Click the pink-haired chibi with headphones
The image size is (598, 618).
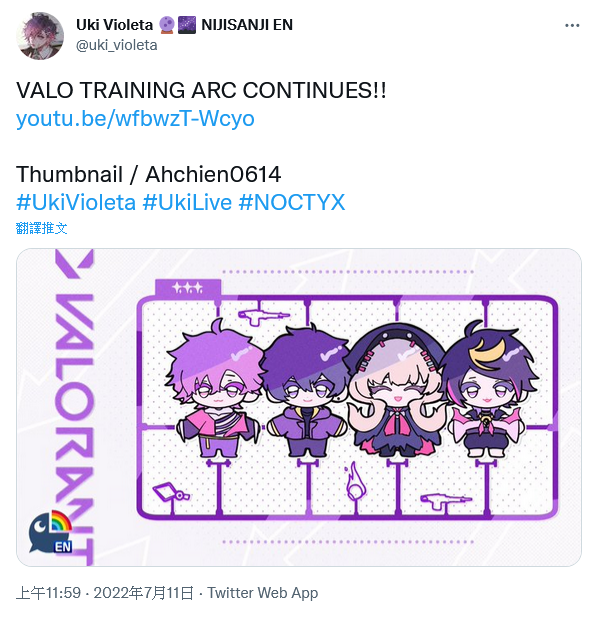[x=397, y=390]
